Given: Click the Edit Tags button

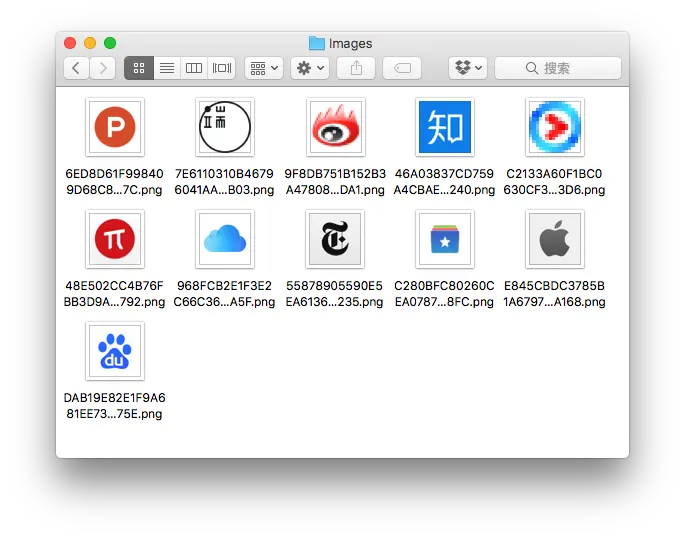Looking at the screenshot, I should point(402,68).
